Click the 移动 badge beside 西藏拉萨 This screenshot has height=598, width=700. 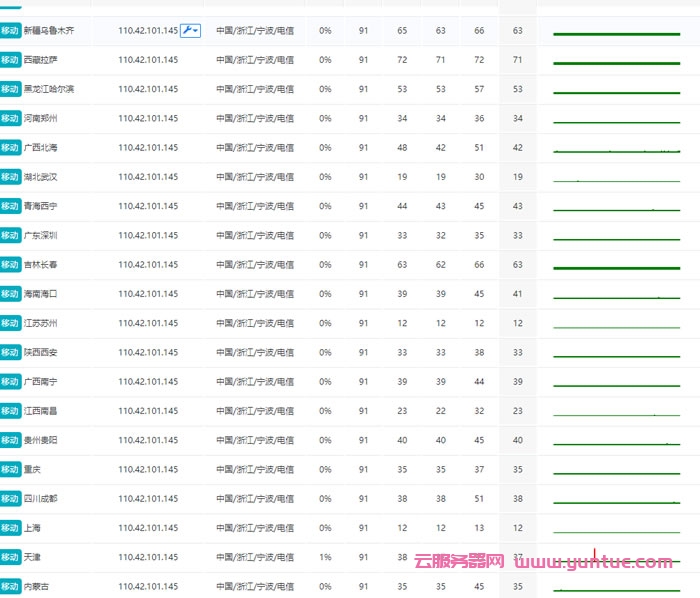(11, 60)
